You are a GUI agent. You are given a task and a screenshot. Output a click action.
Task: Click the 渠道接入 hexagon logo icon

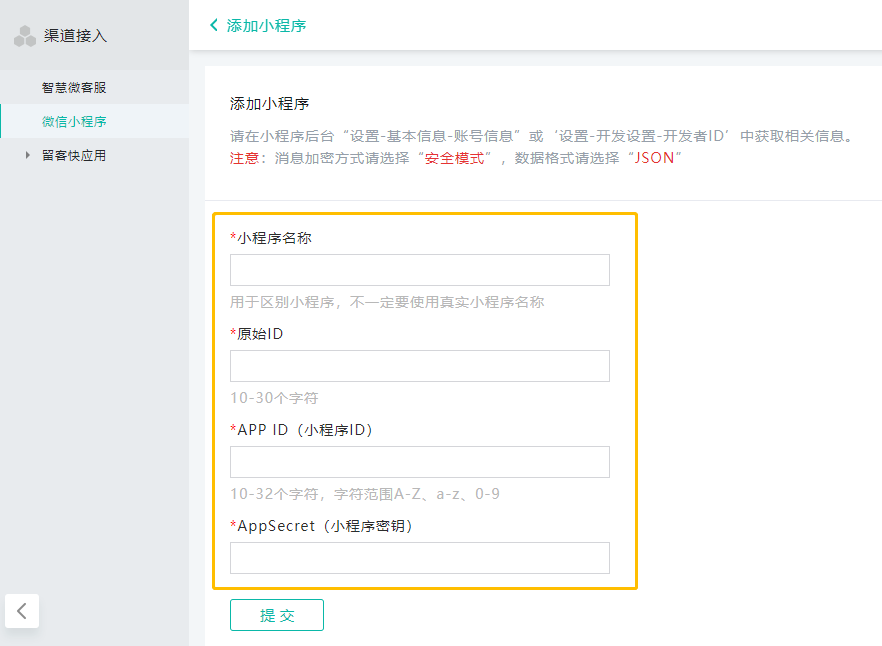[25, 37]
